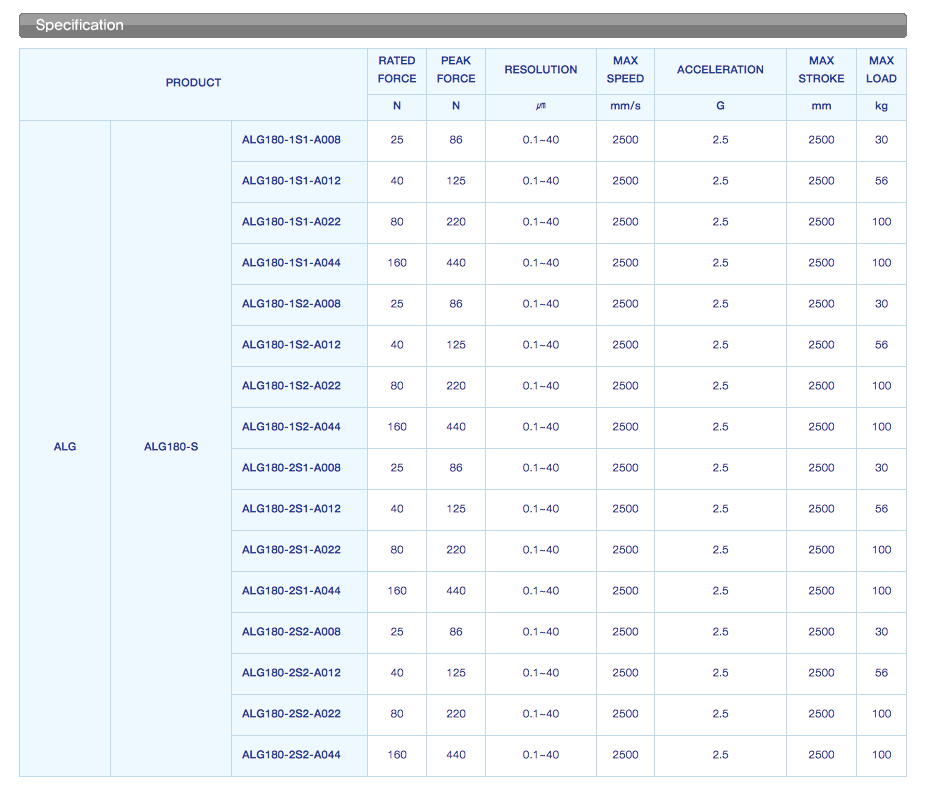Click the ALG180-1S2-A022 product name
Screen dimensions: 933x805
[x=291, y=386]
